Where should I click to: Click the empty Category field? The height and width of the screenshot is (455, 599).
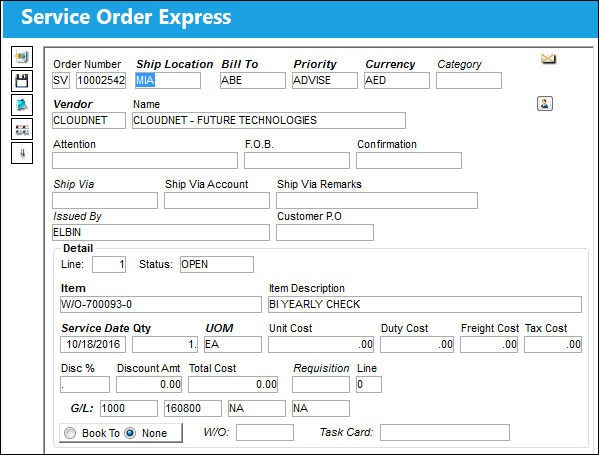point(469,81)
